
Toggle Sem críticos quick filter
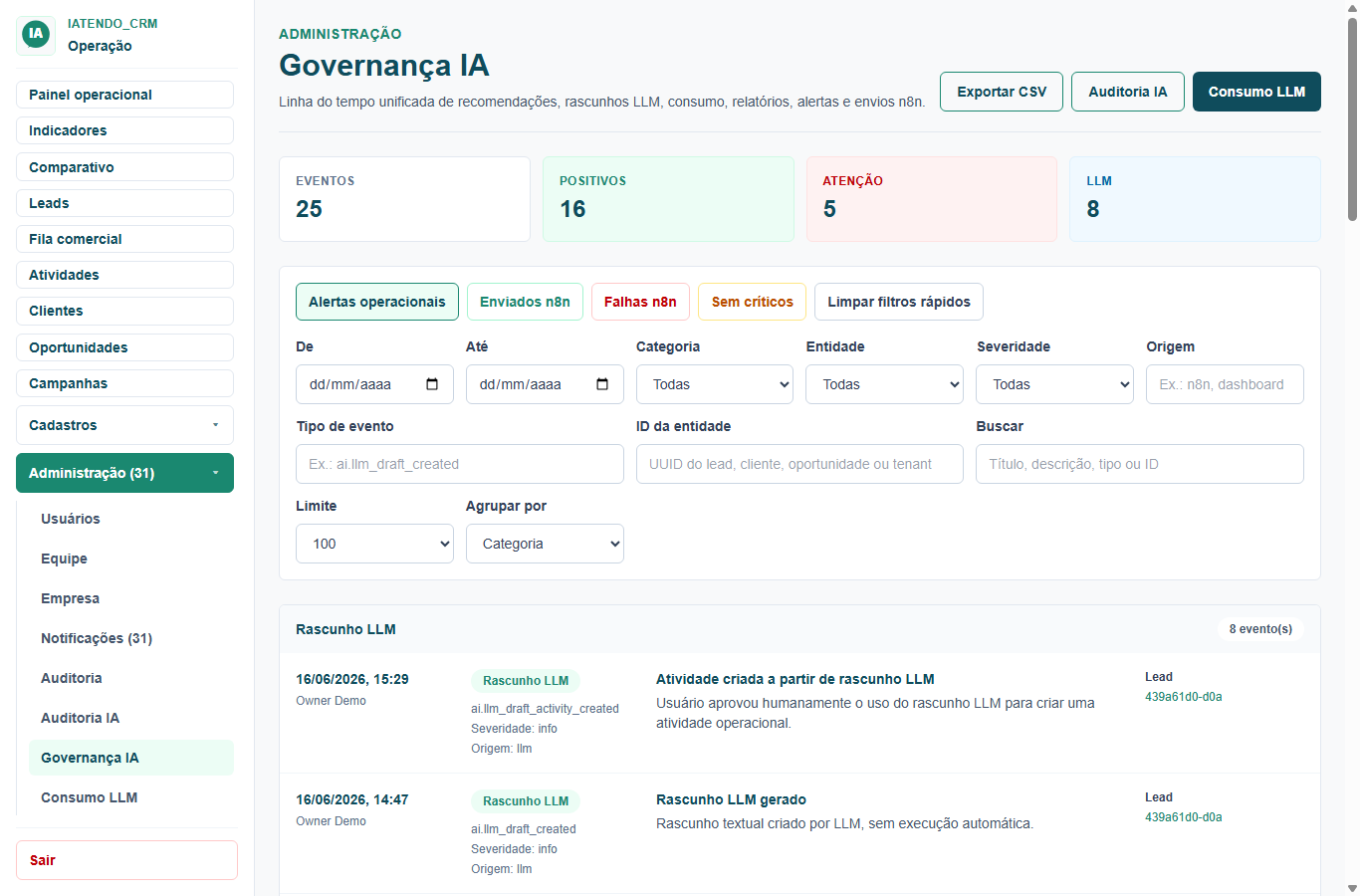coord(753,302)
